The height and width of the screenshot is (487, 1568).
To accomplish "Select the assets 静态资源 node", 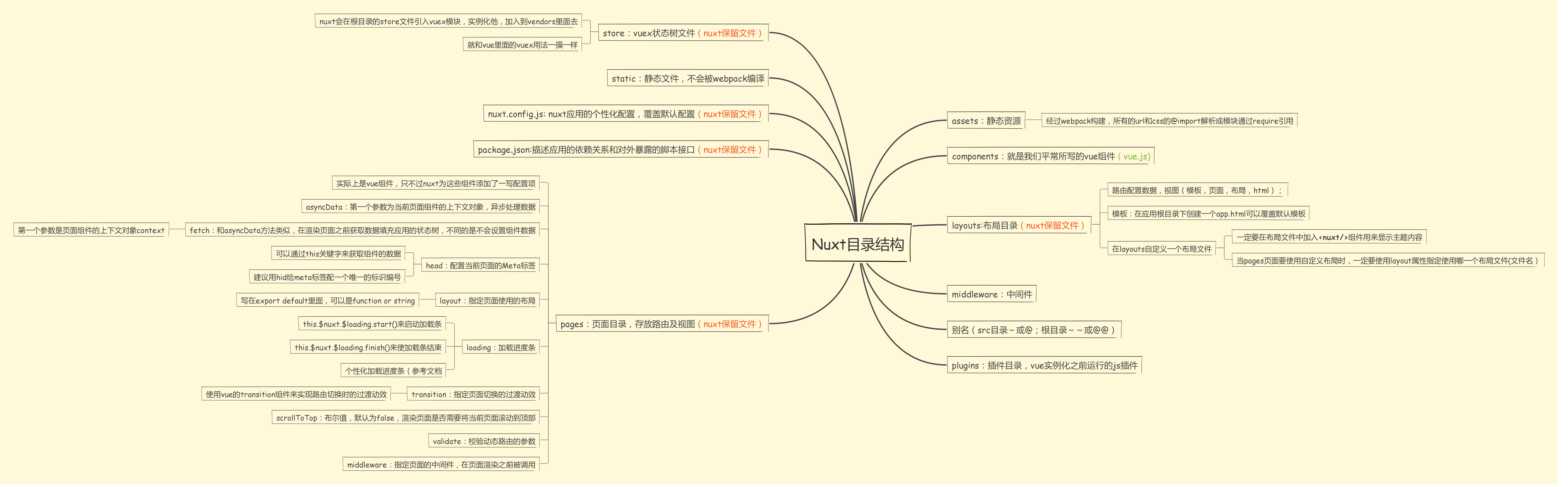I will [986, 121].
